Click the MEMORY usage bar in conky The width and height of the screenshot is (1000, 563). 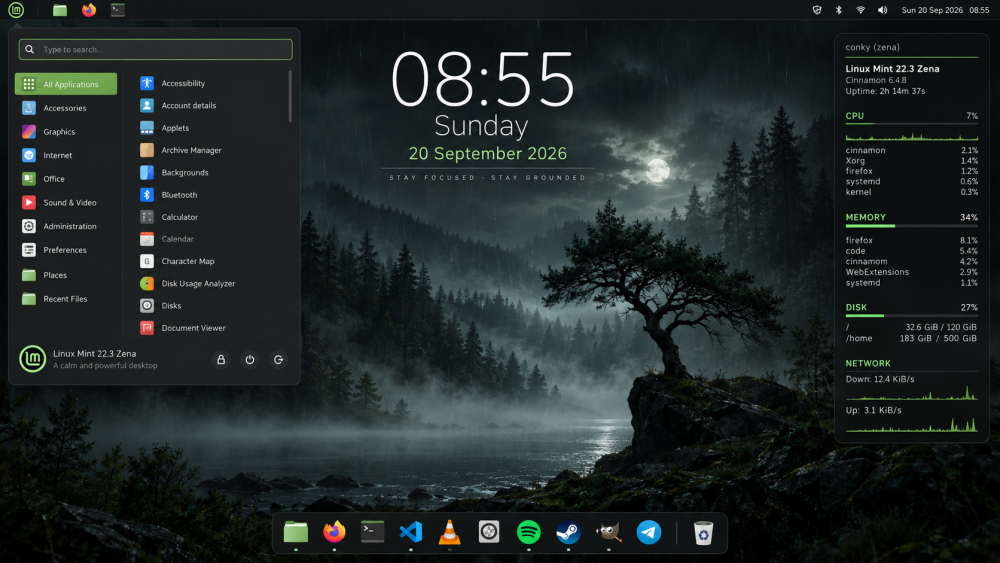tap(911, 226)
